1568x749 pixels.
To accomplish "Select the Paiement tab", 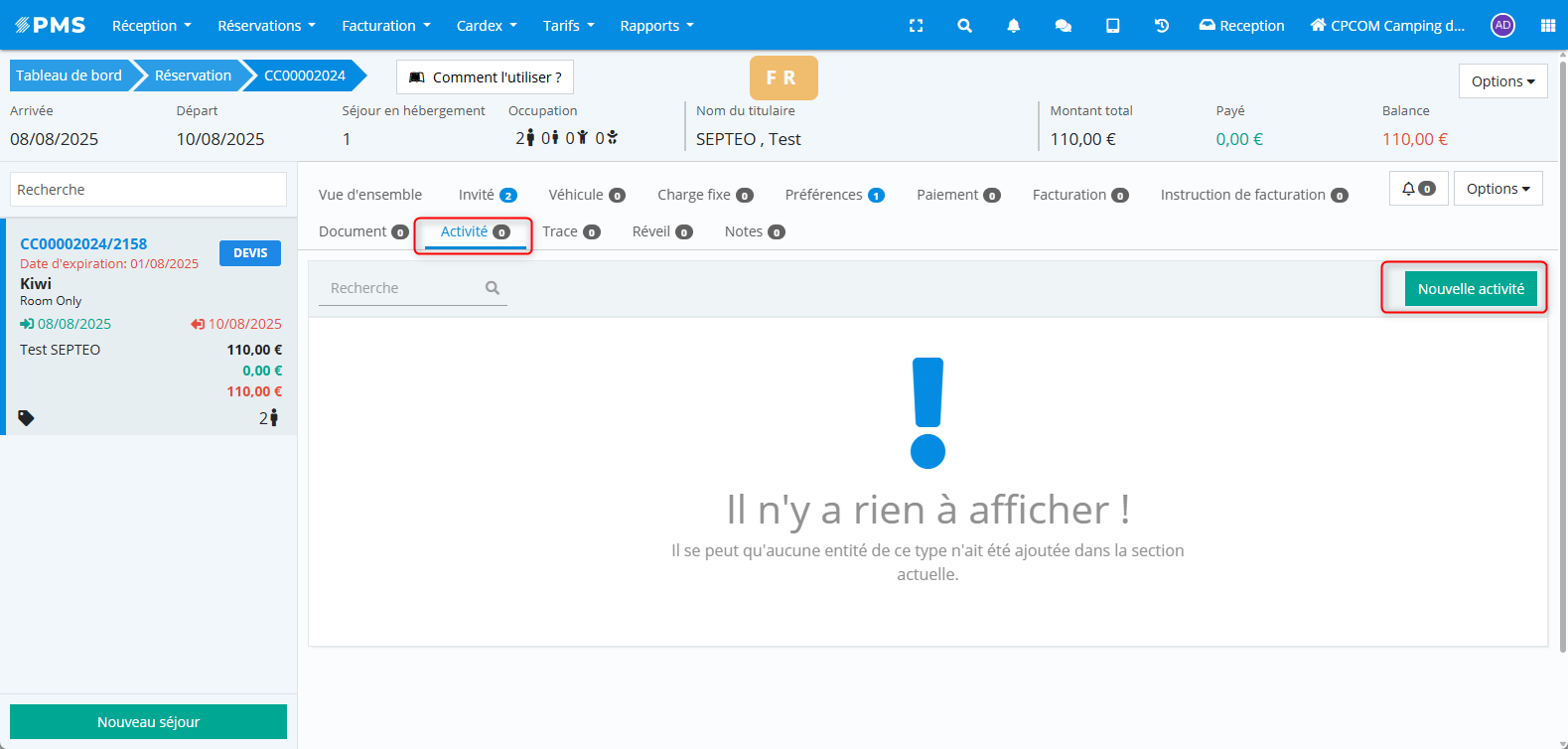I will (957, 195).
